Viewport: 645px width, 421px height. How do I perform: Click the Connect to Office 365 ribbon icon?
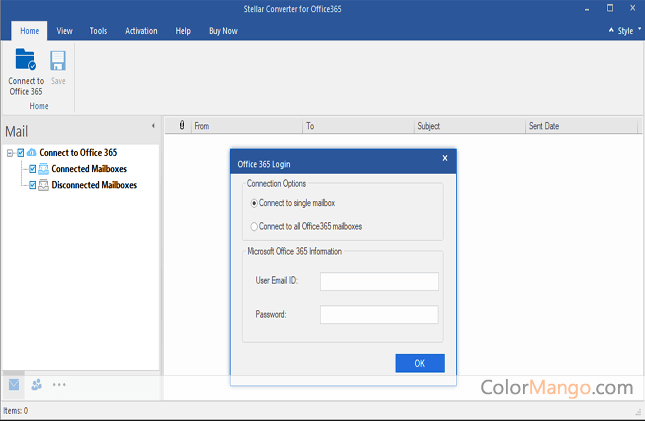(26, 59)
